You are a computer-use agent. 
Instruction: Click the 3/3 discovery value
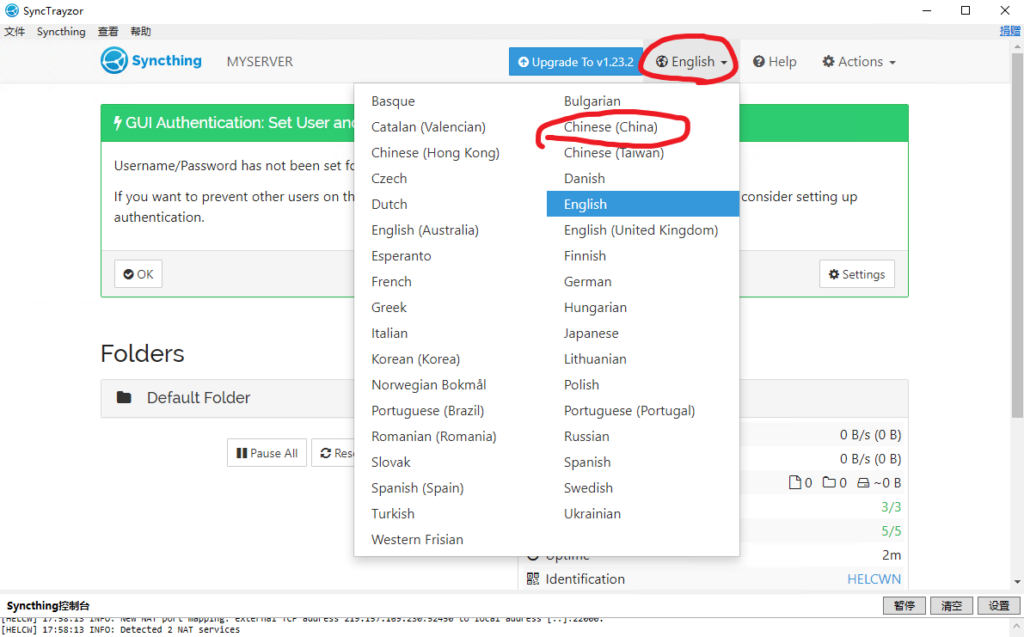coord(891,506)
